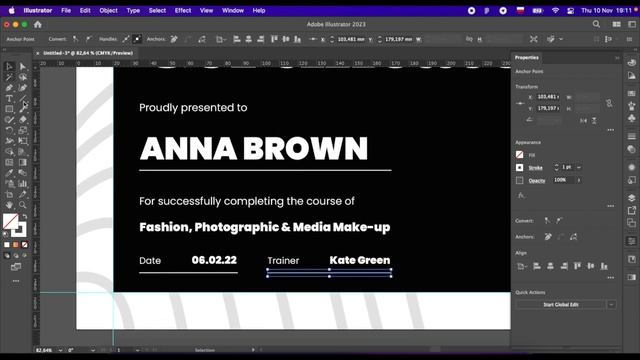Open the search icon in title bar
Screen dimensions: 640x360
point(596,24)
